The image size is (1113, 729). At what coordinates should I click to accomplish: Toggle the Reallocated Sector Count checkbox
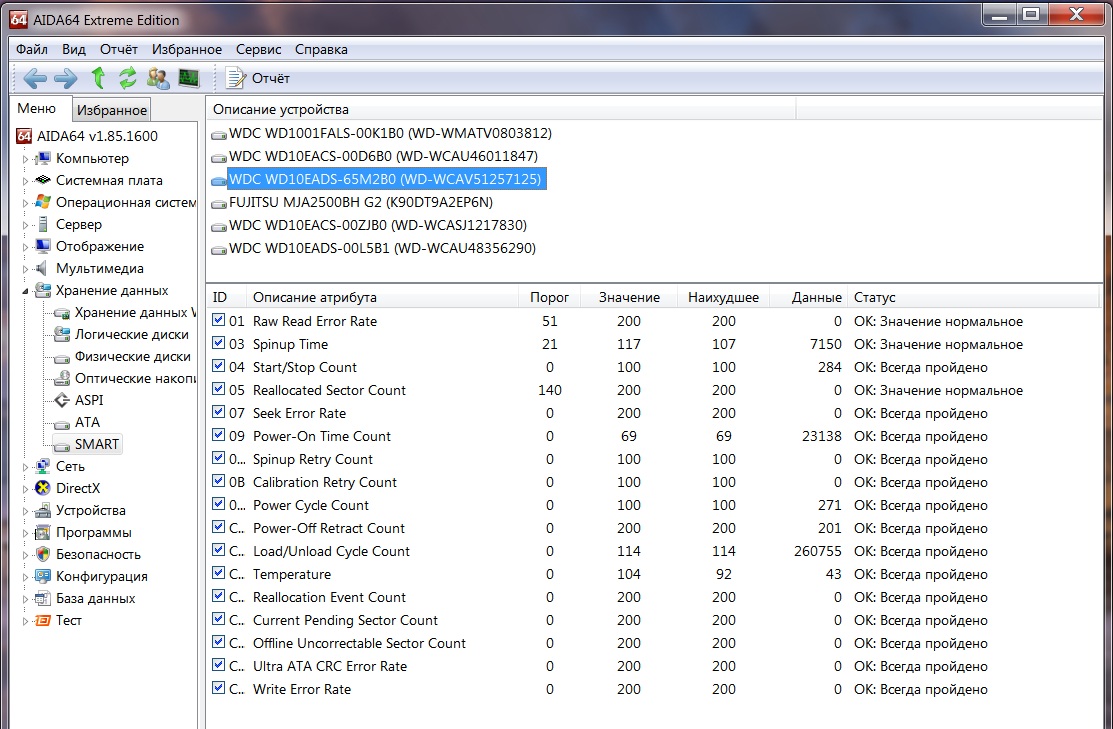[x=220, y=390]
